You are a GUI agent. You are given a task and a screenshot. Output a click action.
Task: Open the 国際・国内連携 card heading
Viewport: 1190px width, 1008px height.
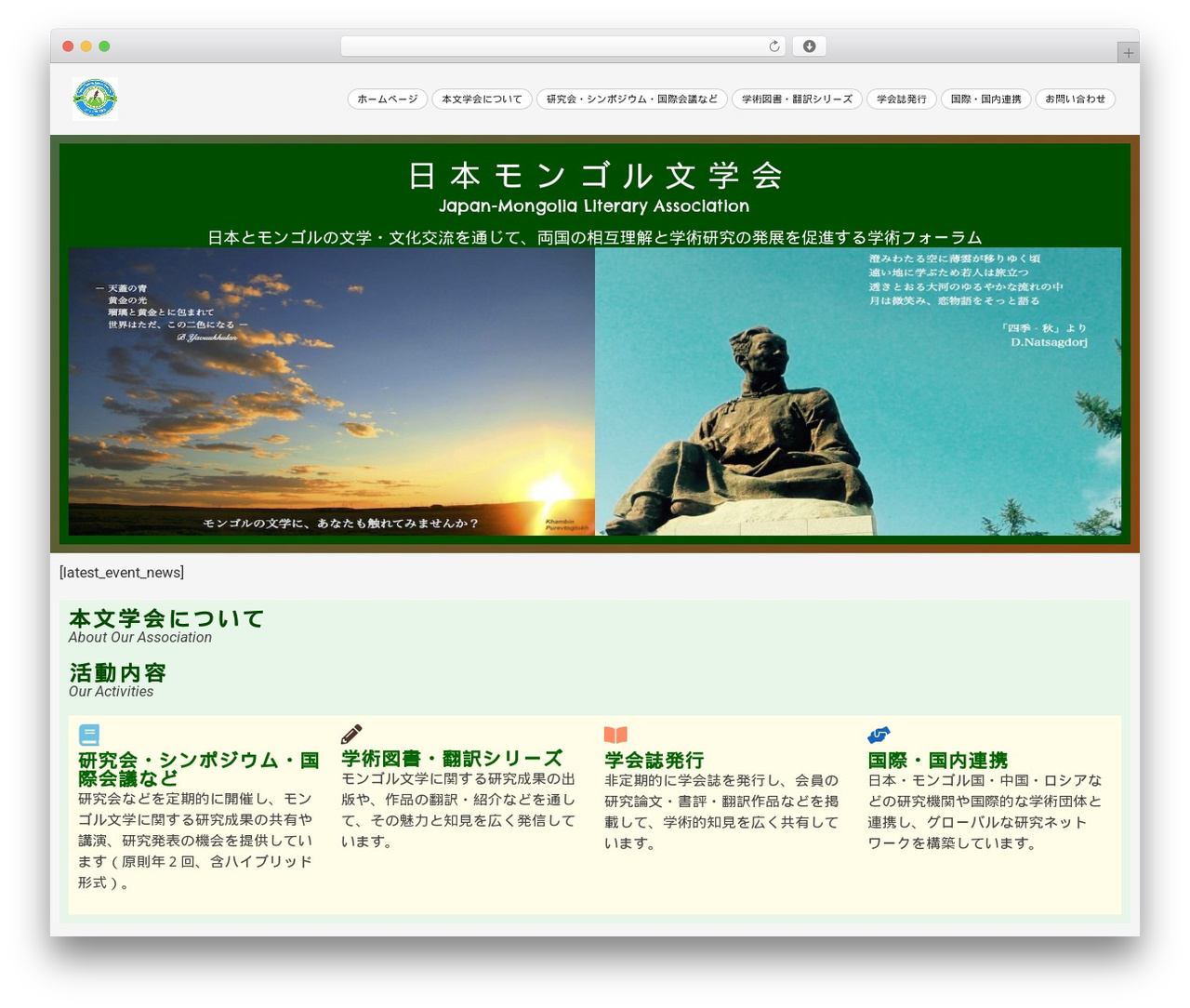coord(937,760)
